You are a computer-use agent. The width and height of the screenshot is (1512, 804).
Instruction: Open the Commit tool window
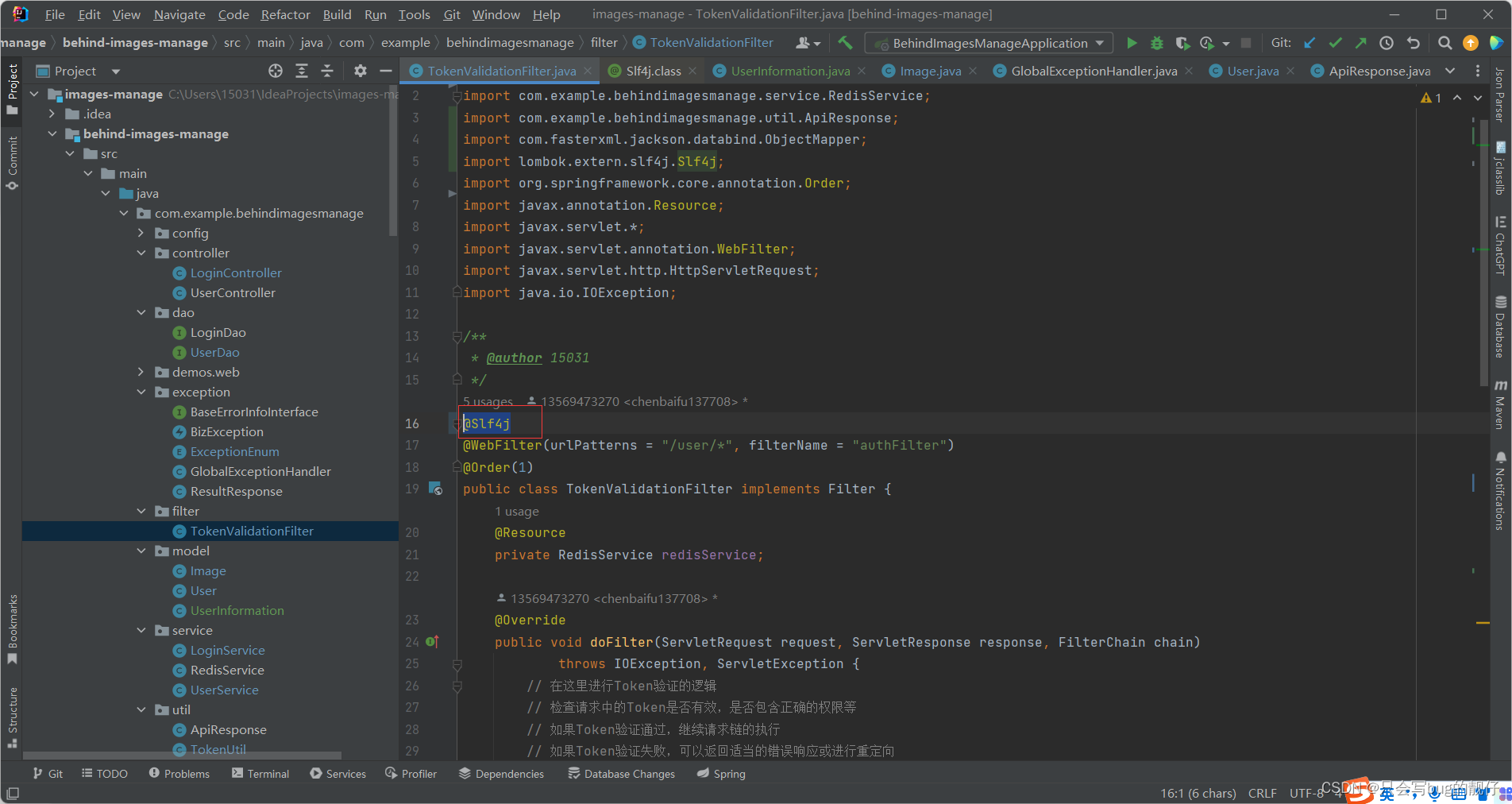[12, 163]
